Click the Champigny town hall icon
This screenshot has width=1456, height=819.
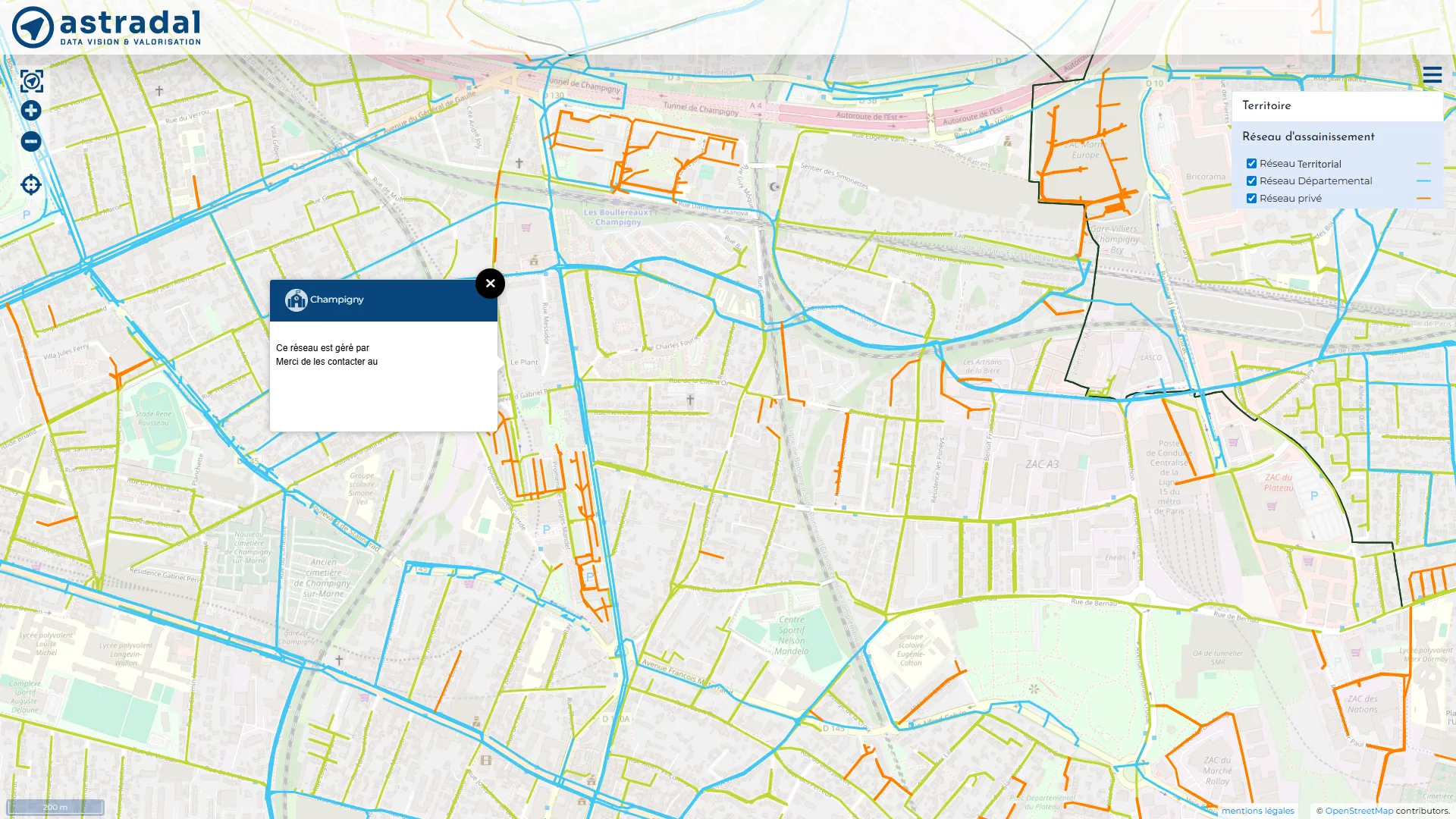[x=296, y=300]
